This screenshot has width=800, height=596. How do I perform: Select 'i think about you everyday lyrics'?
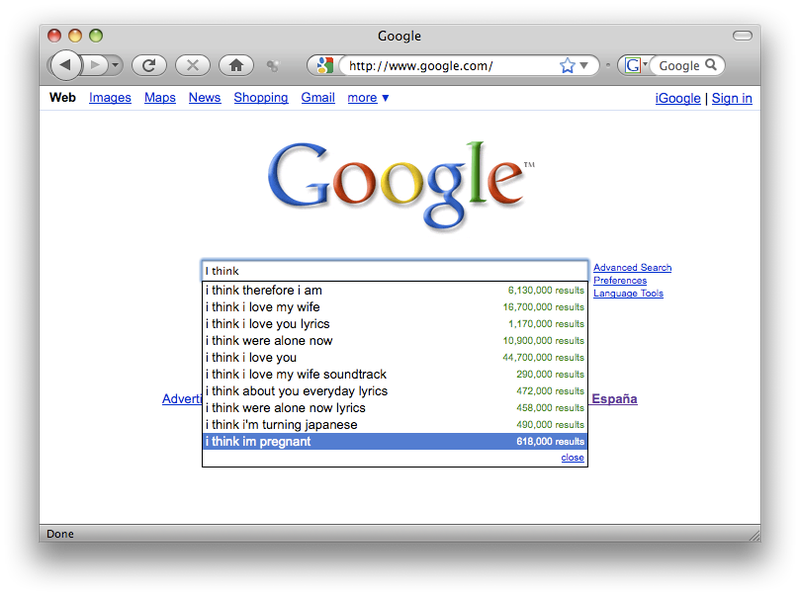pyautogui.click(x=395, y=391)
